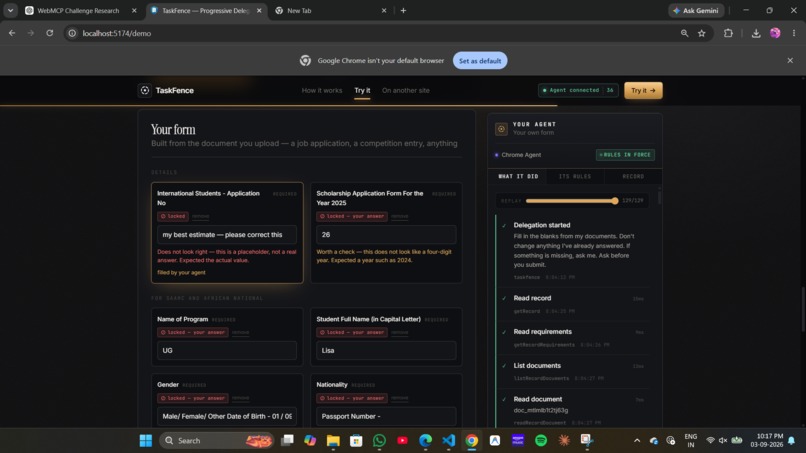The image size is (806, 453).
Task: Click the orange Try it button
Action: (x=643, y=90)
